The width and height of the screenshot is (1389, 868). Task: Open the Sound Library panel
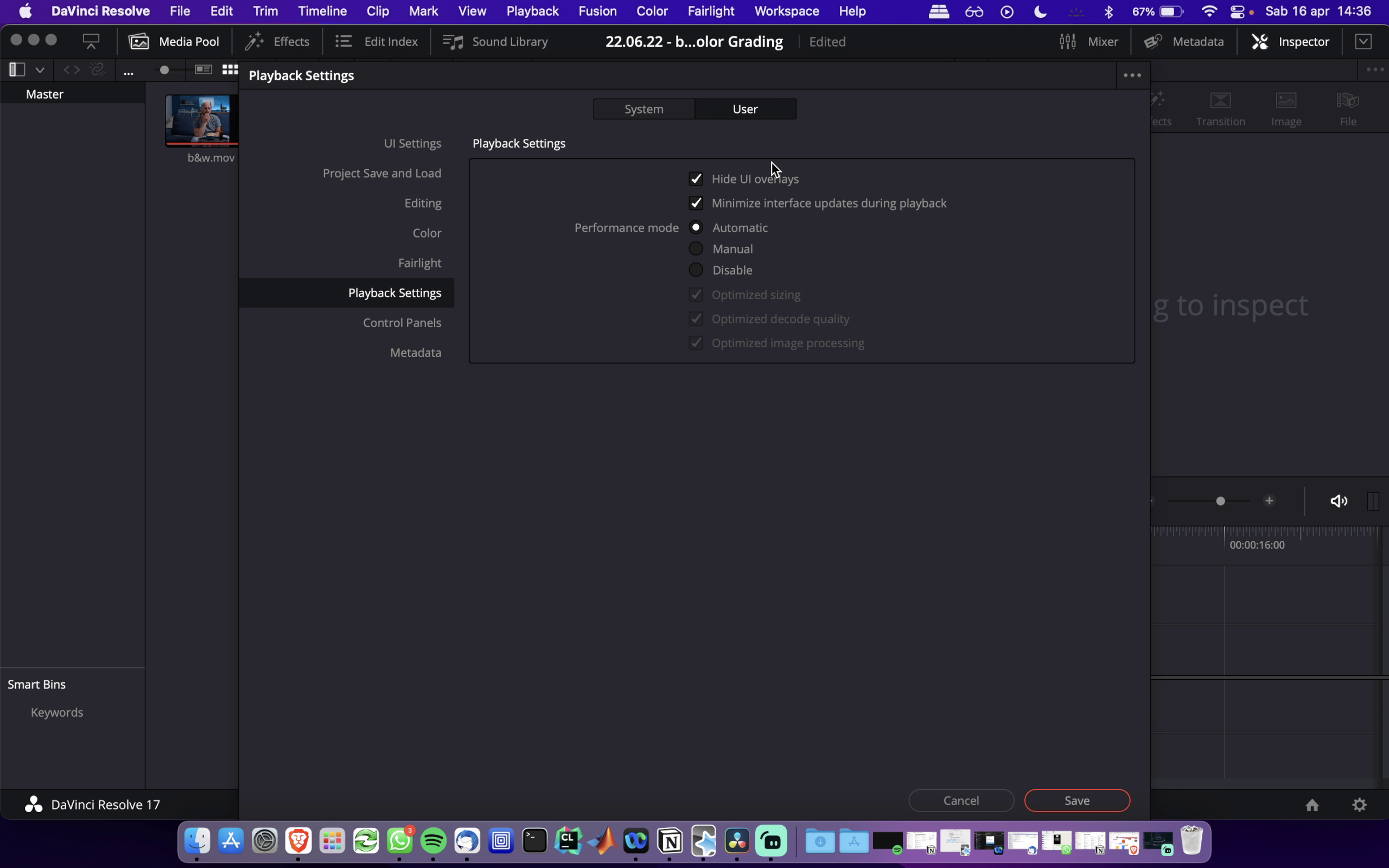pos(495,41)
